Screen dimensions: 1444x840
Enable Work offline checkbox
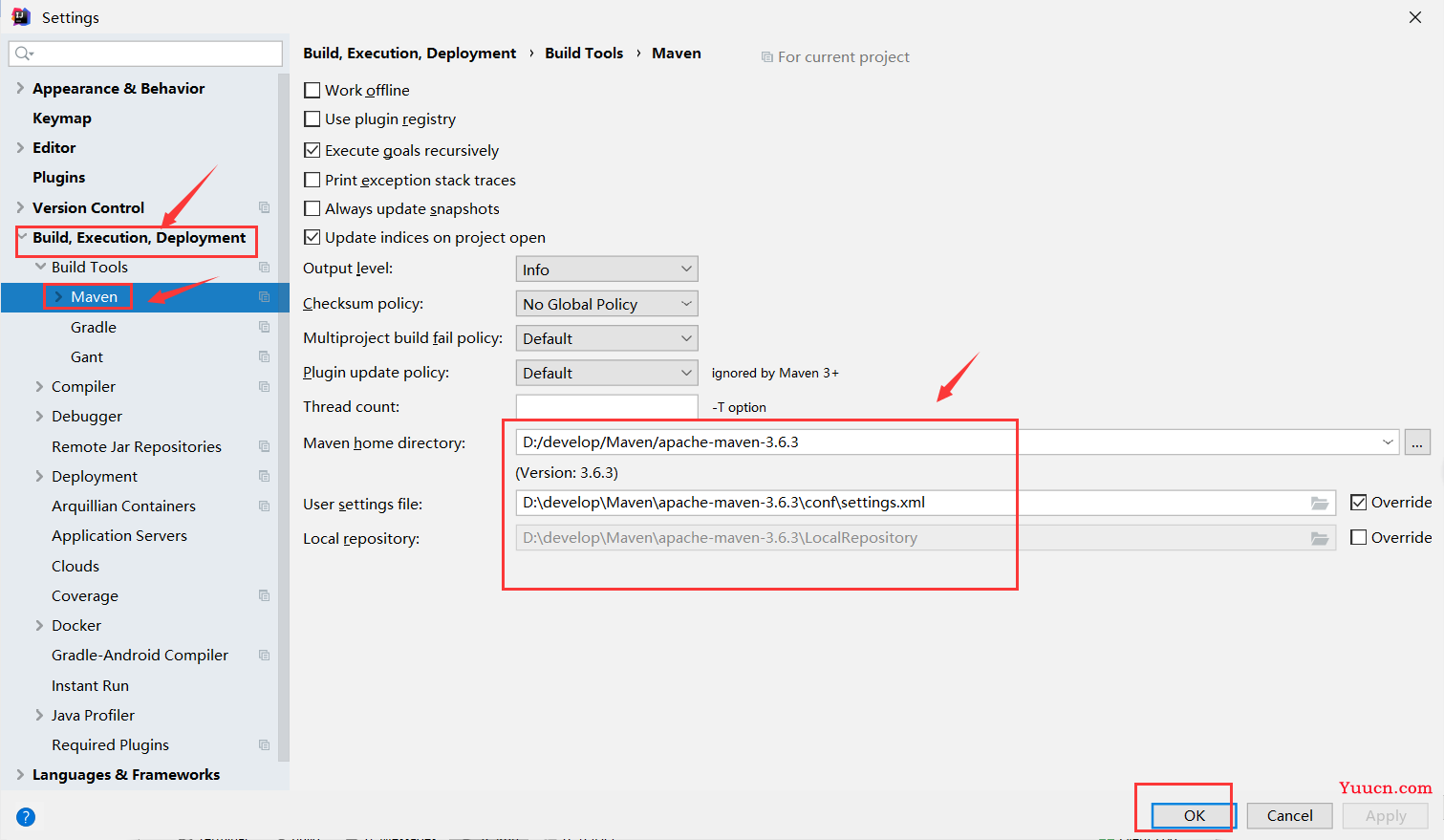pos(312,90)
